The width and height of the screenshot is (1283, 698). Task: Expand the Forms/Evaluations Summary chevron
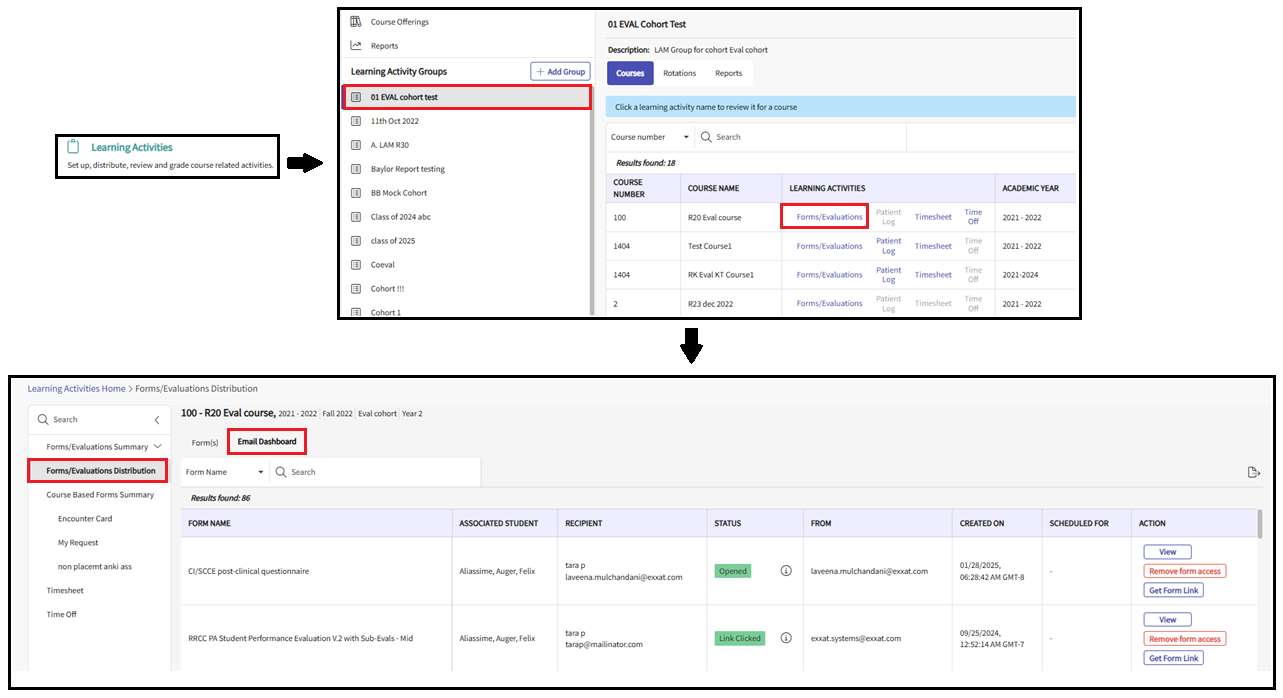click(157, 447)
